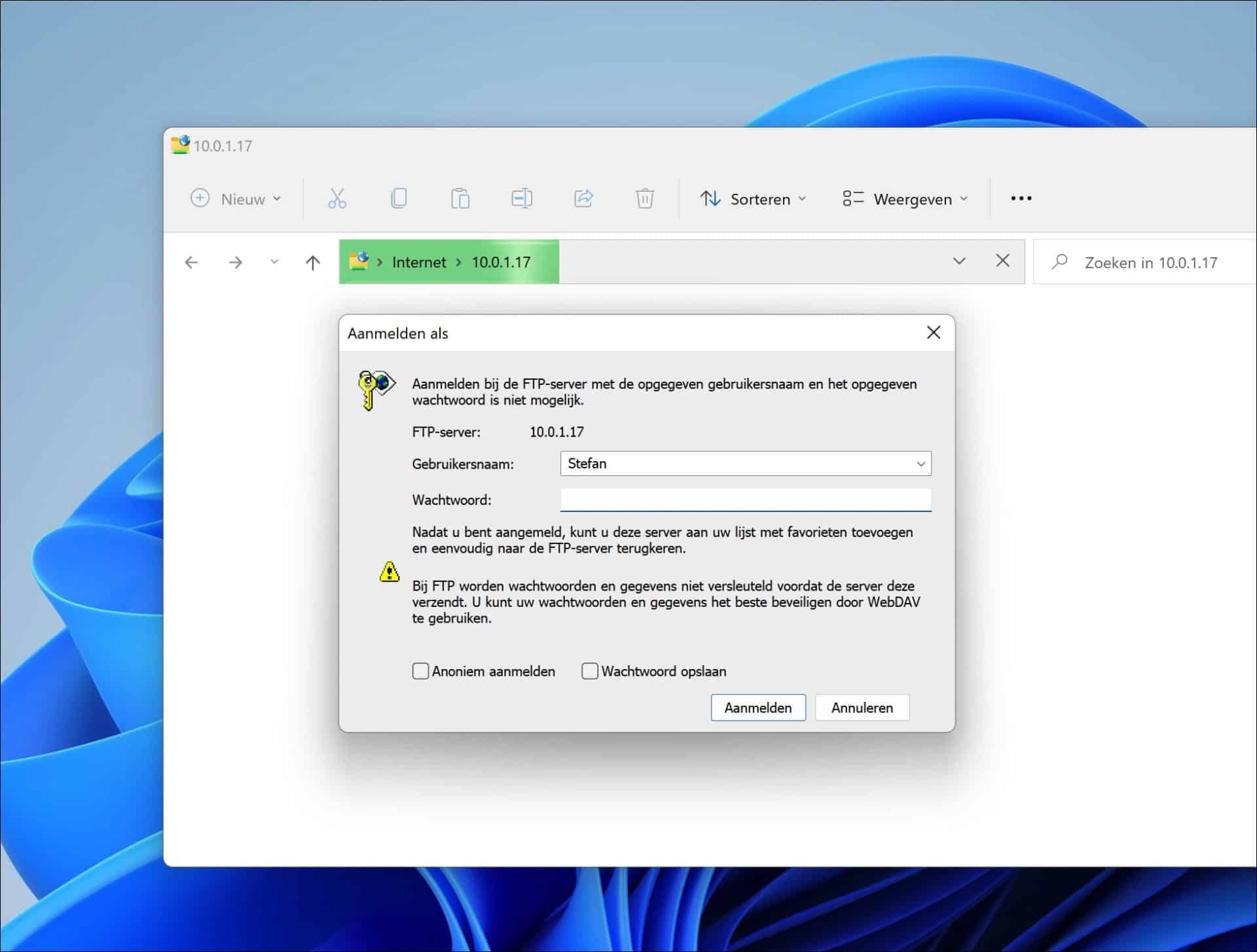Click the Delete trash icon
The width and height of the screenshot is (1257, 952).
click(x=645, y=198)
